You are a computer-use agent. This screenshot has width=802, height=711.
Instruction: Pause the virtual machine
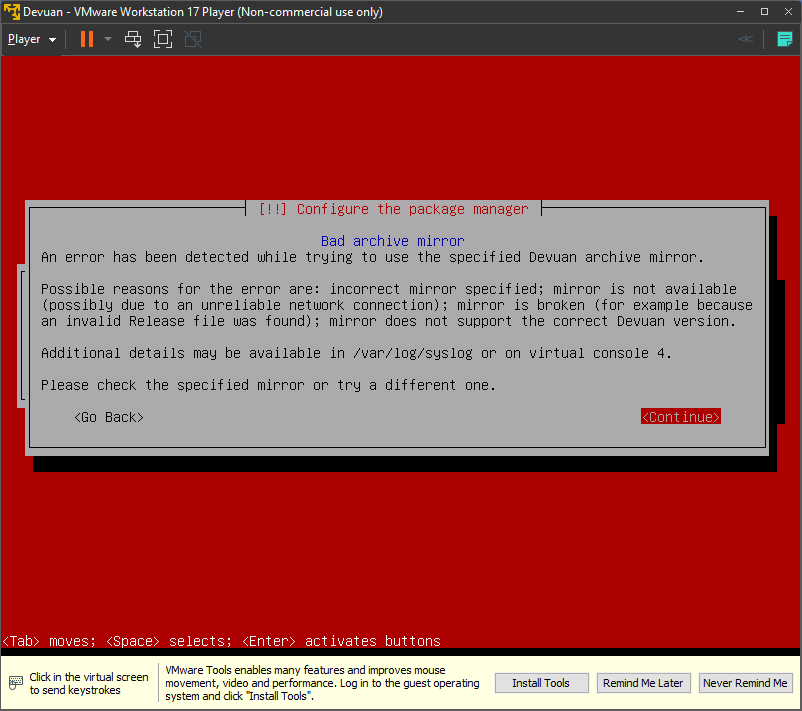(x=87, y=39)
